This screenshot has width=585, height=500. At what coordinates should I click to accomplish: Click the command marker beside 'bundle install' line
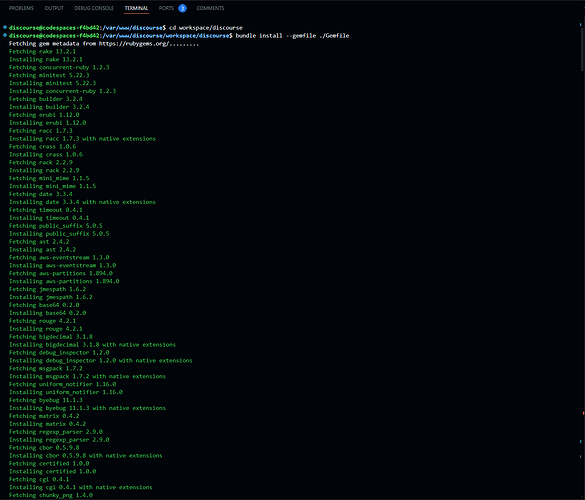[x=5, y=35]
